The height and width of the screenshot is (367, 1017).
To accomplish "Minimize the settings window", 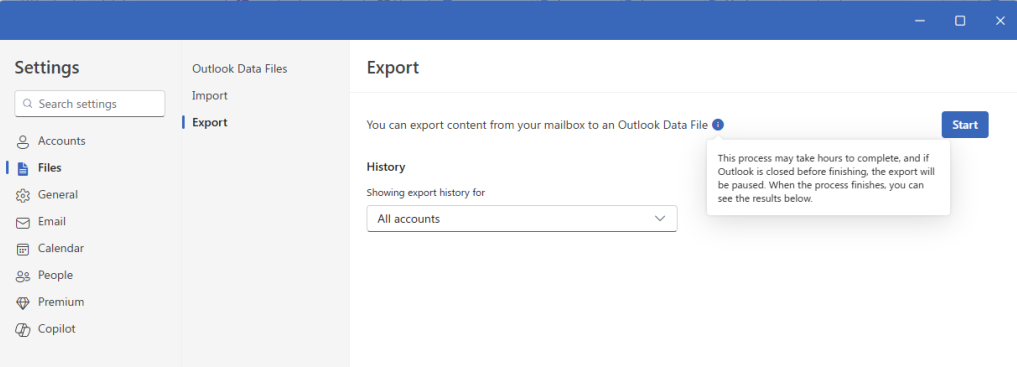I will (919, 21).
